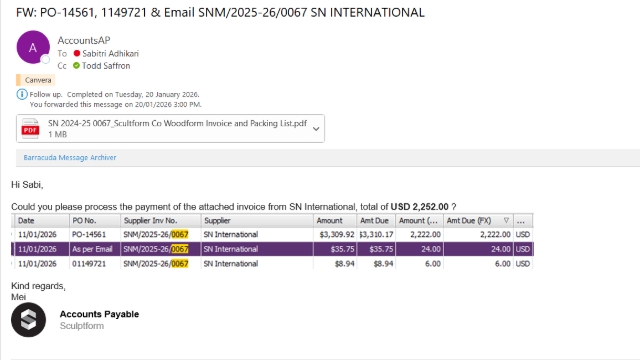640x360 pixels.
Task: Select the 01149721 PO cell
Action: (x=95, y=264)
